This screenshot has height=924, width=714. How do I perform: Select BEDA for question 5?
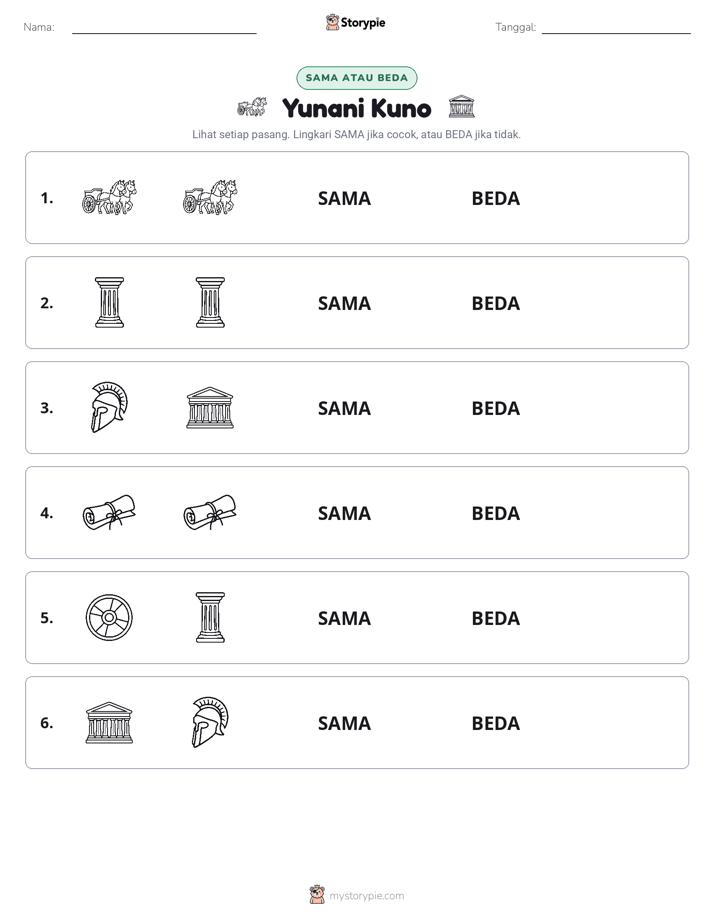tap(496, 618)
